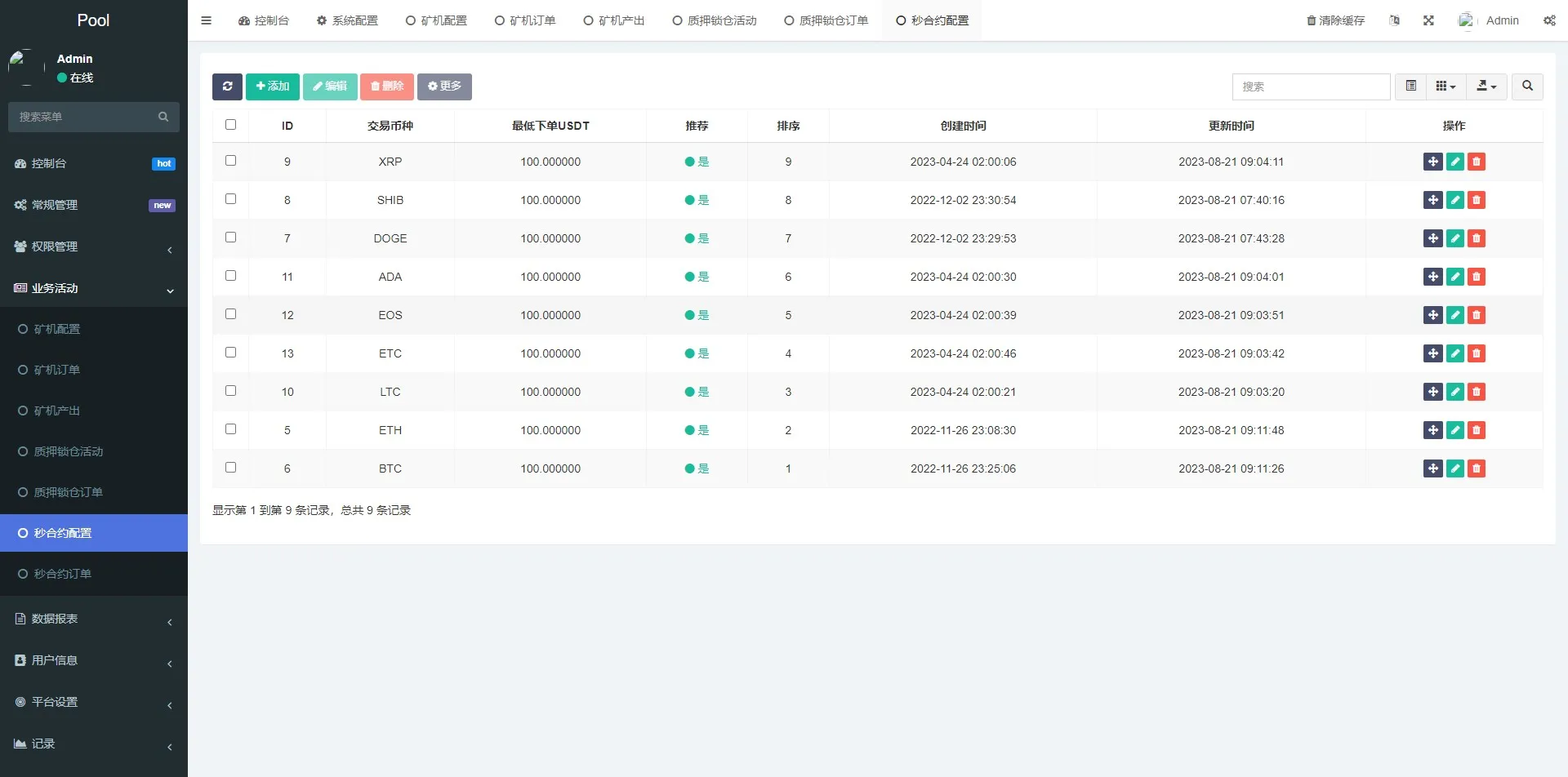Click the green 添加 button
Image resolution: width=1568 pixels, height=777 pixels.
[x=273, y=87]
